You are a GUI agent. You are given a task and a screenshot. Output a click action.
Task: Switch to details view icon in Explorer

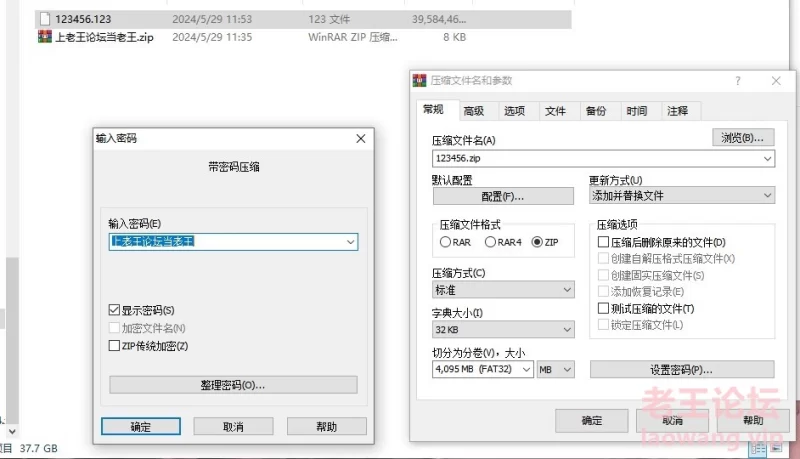758,448
